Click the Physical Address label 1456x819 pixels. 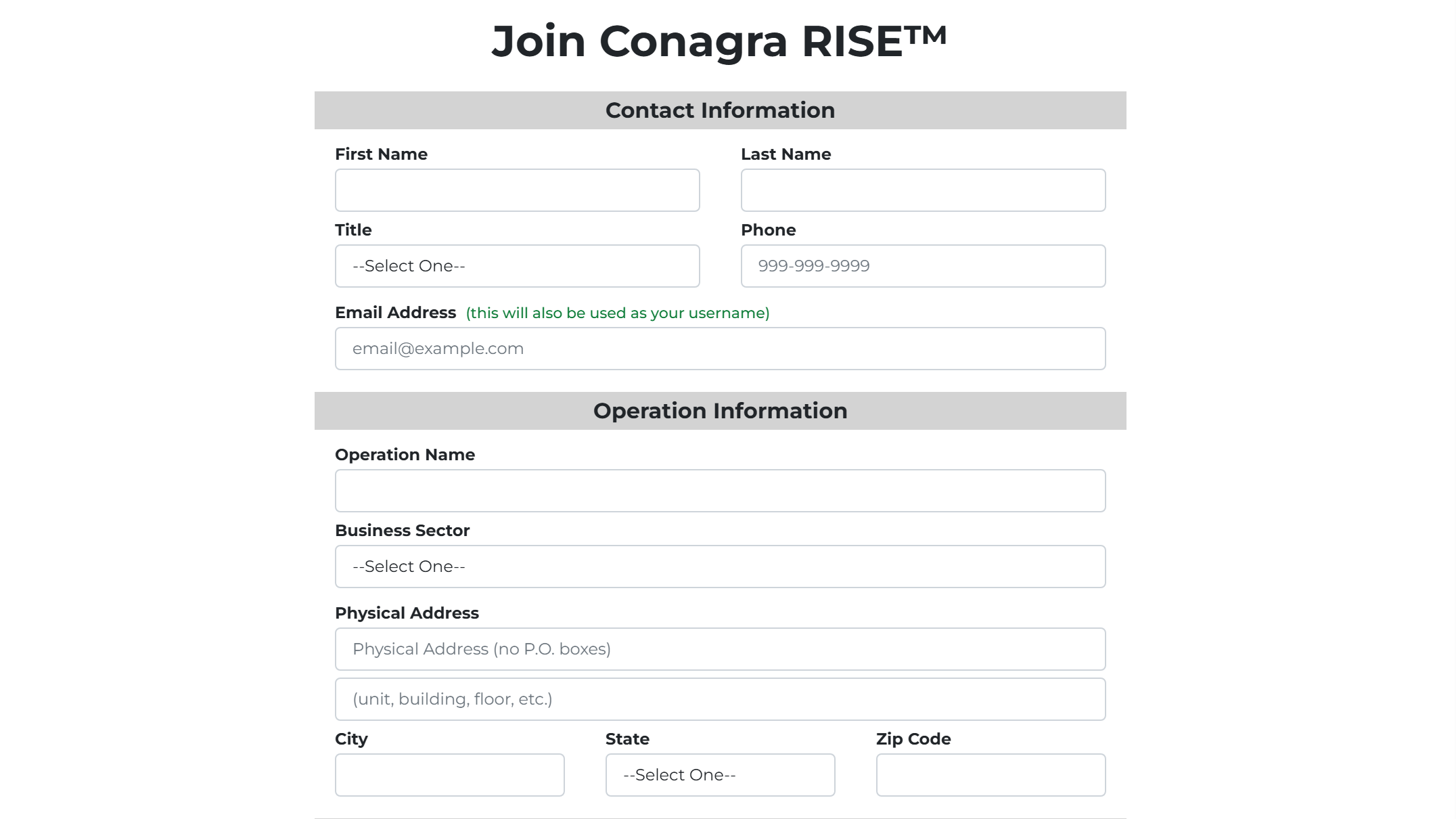[x=407, y=613]
